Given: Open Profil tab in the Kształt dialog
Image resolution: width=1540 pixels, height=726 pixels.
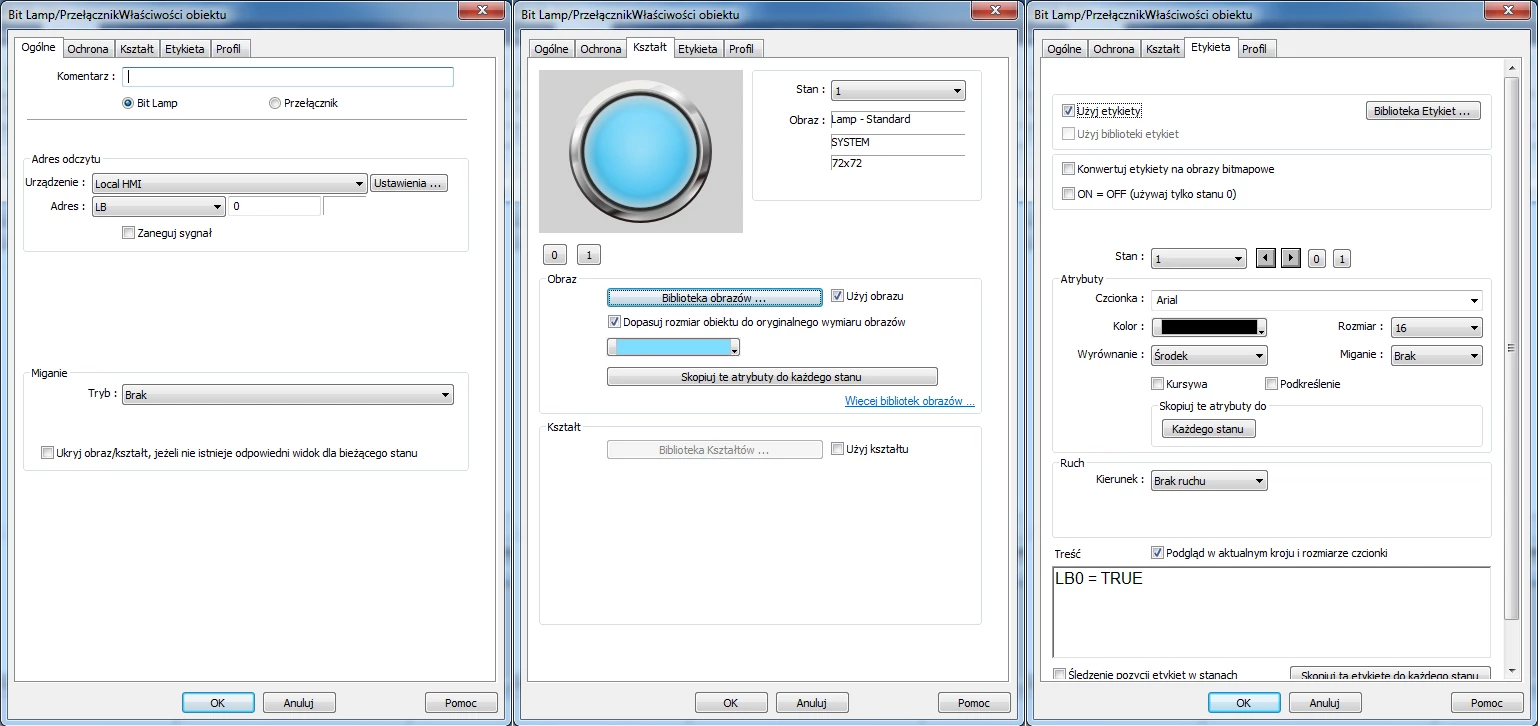Looking at the screenshot, I should click(741, 49).
